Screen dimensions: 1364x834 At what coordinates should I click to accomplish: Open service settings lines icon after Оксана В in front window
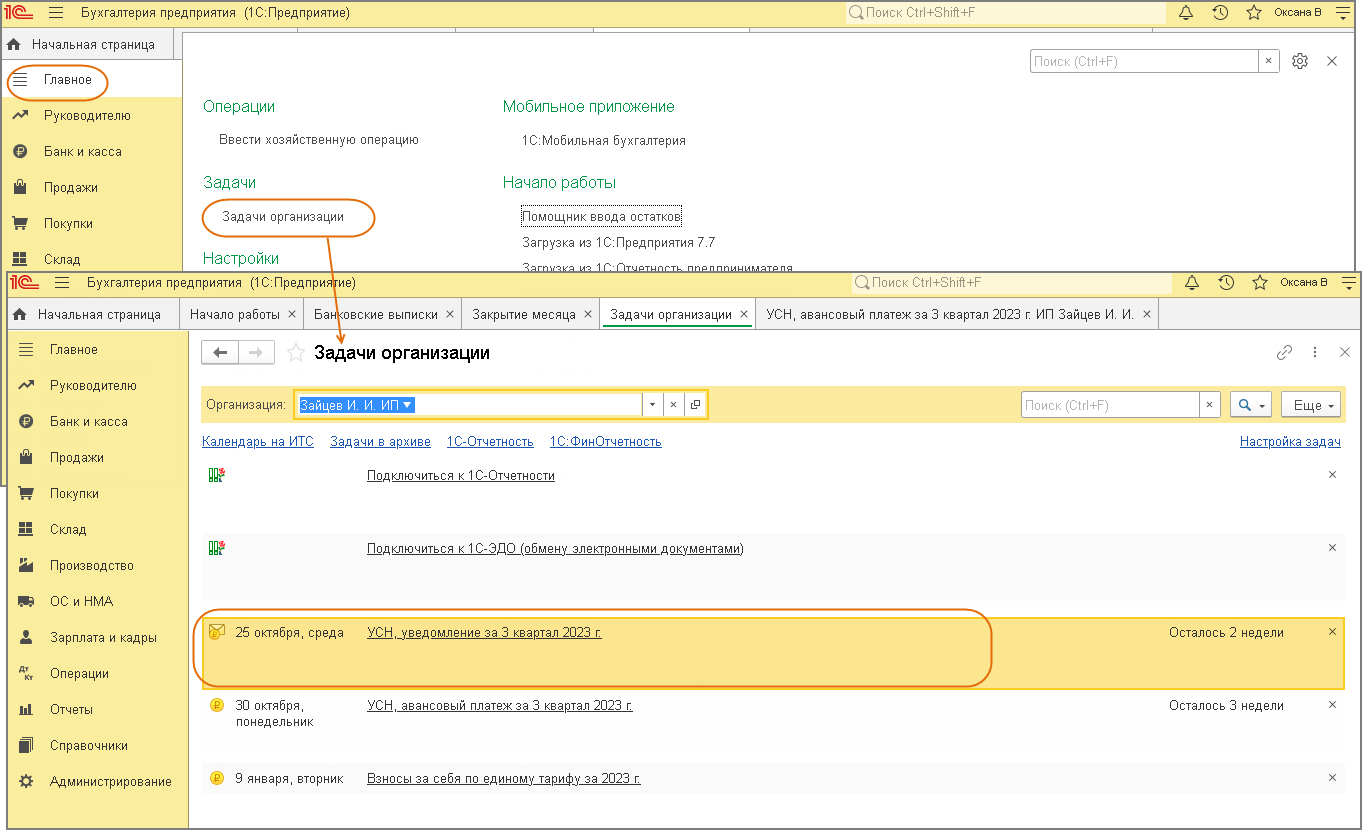1348,283
